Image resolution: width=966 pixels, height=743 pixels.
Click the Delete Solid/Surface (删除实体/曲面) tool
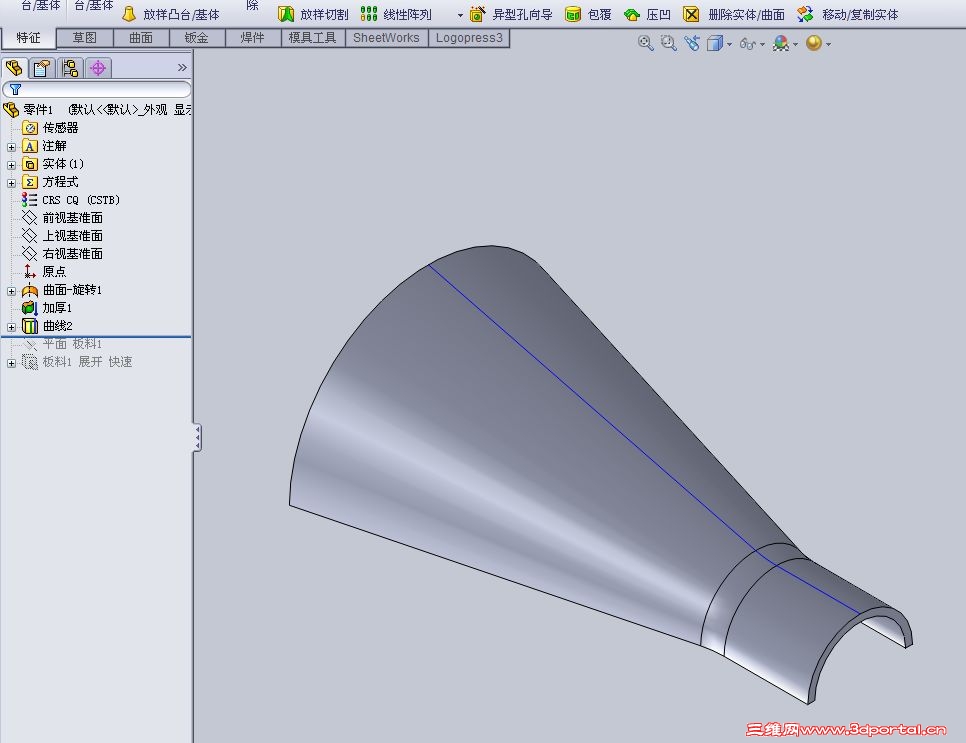pos(734,14)
